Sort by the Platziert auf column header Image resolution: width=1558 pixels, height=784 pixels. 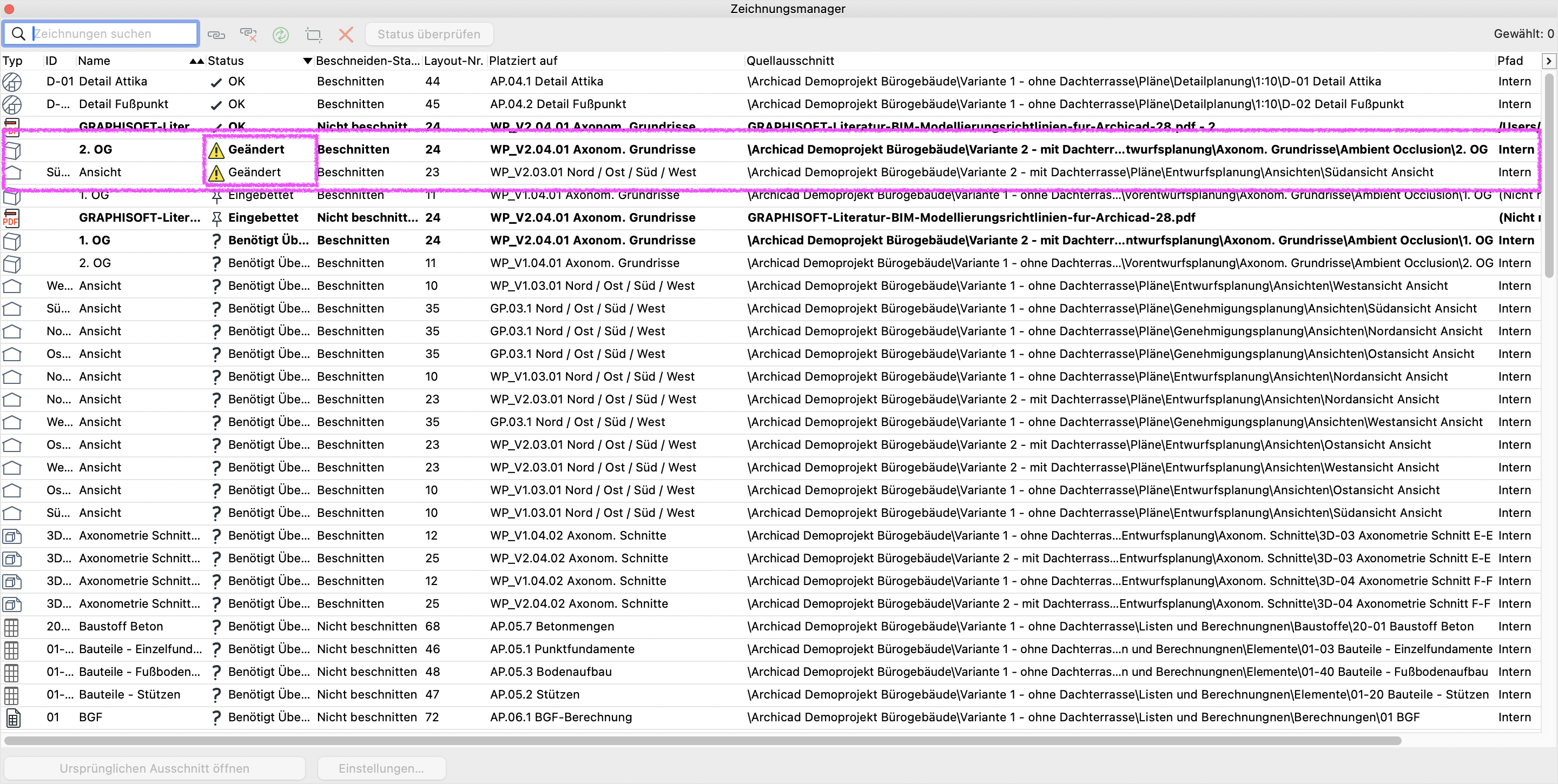pyautogui.click(x=523, y=61)
